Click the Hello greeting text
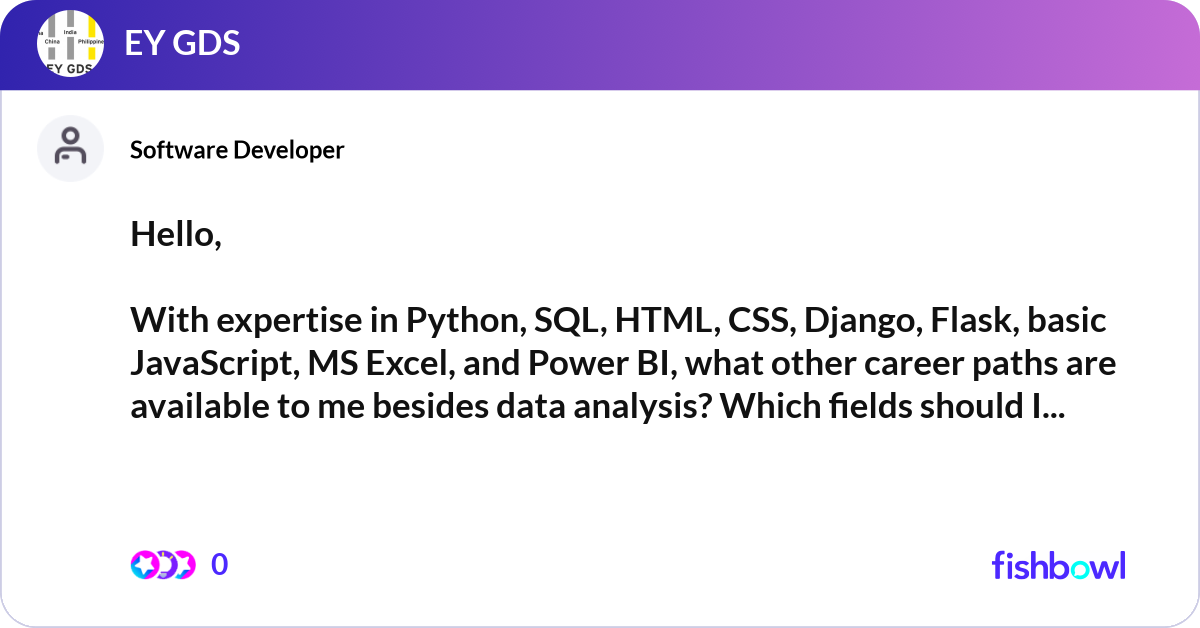 pyautogui.click(x=177, y=235)
